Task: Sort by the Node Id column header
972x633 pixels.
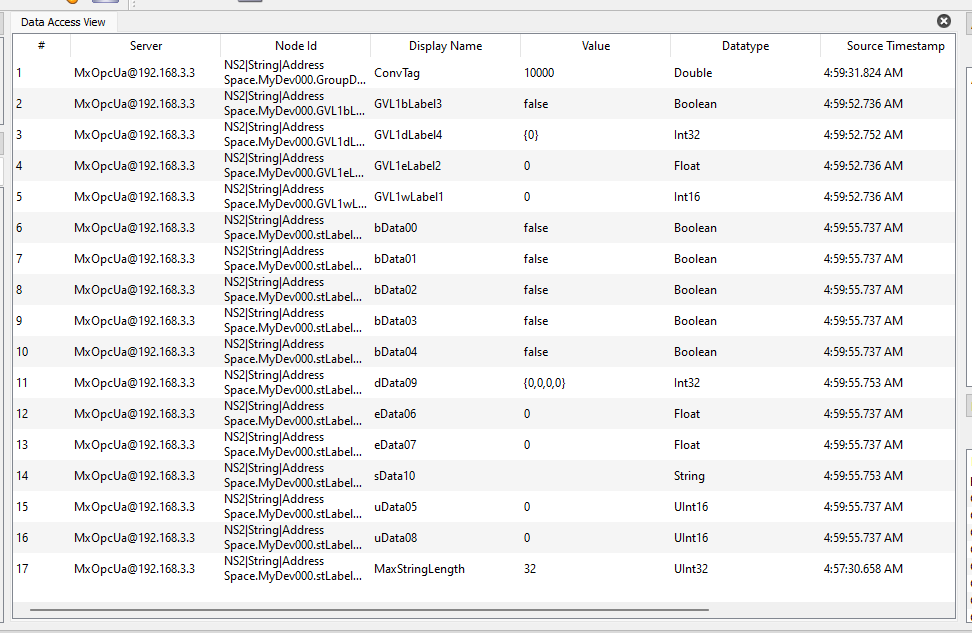Action: pos(296,45)
